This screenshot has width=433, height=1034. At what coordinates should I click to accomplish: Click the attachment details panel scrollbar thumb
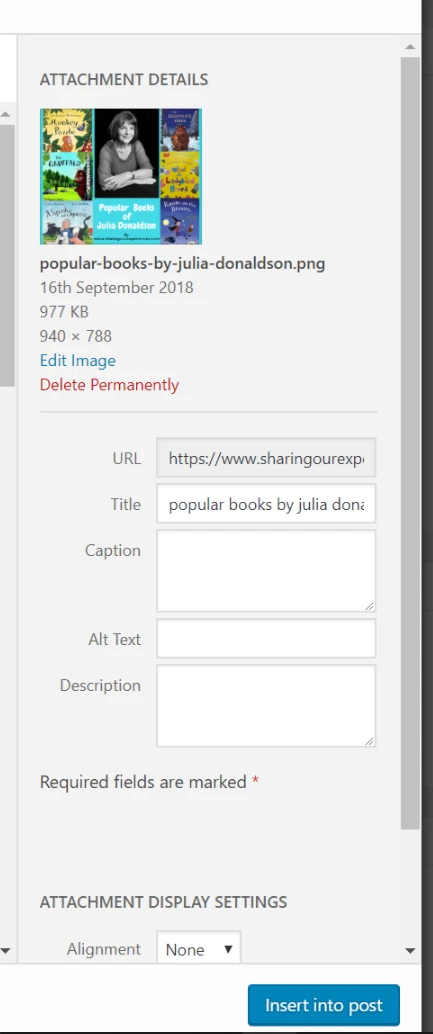click(x=410, y=442)
